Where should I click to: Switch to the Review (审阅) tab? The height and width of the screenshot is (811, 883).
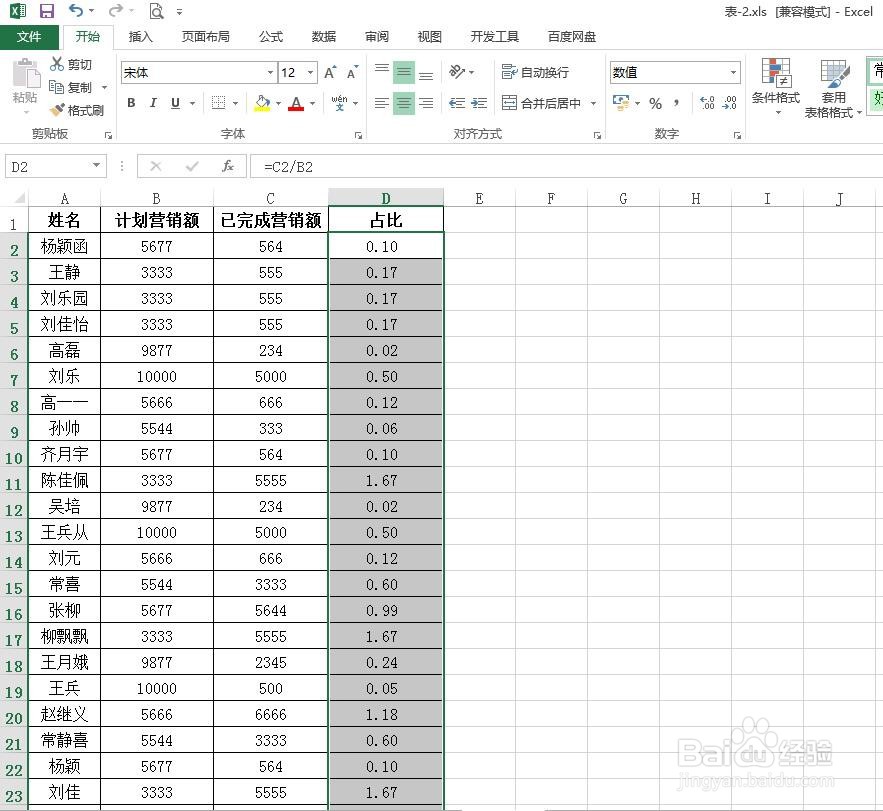point(377,37)
